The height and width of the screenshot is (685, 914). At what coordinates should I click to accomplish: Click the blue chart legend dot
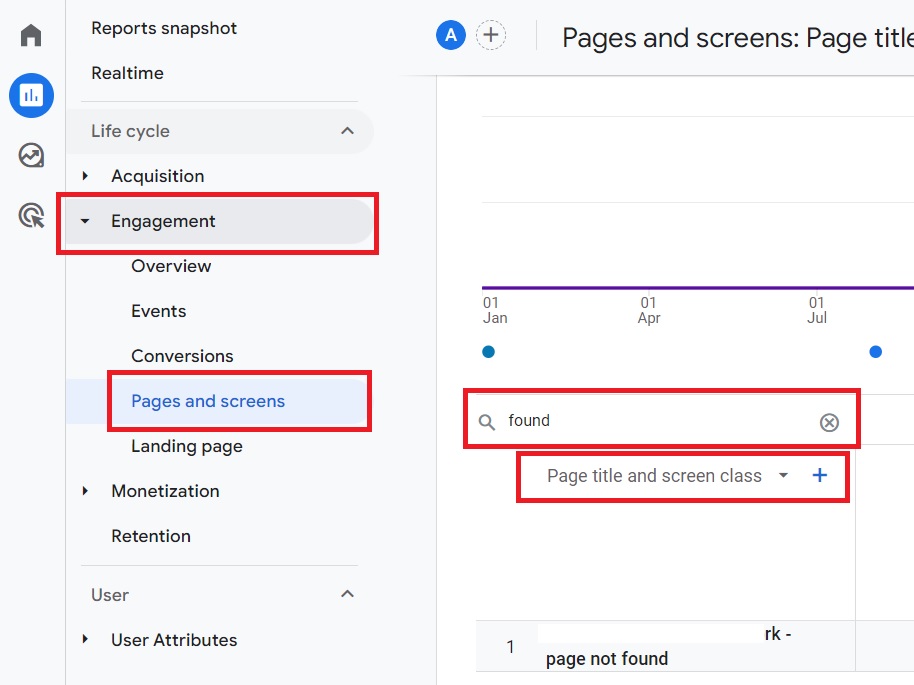click(x=875, y=352)
